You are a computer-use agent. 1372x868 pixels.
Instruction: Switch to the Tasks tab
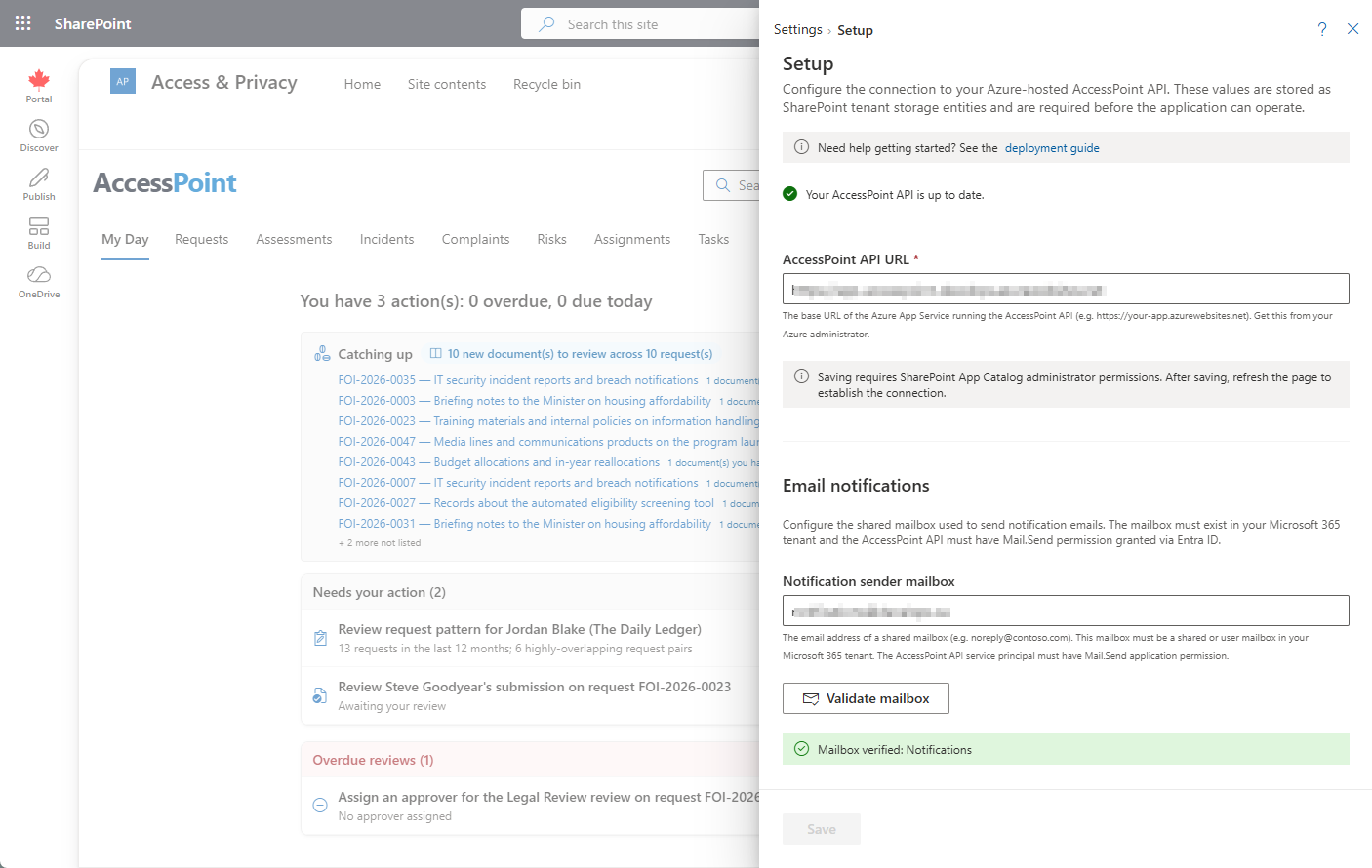(x=713, y=239)
